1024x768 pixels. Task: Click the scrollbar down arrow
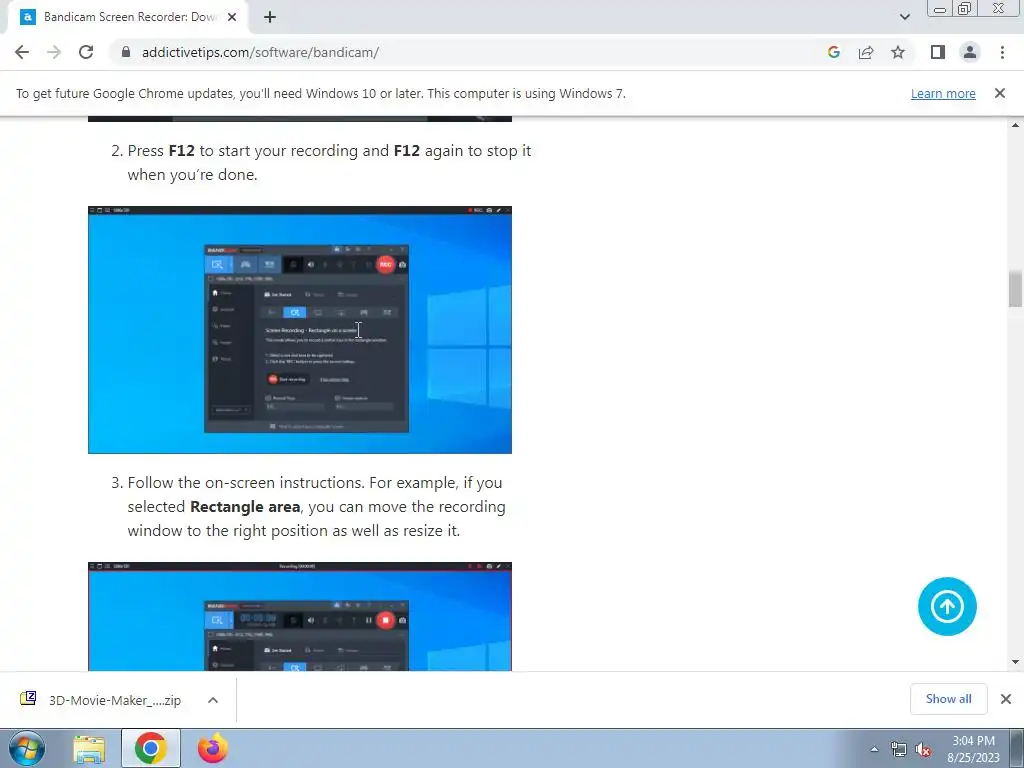1015,662
